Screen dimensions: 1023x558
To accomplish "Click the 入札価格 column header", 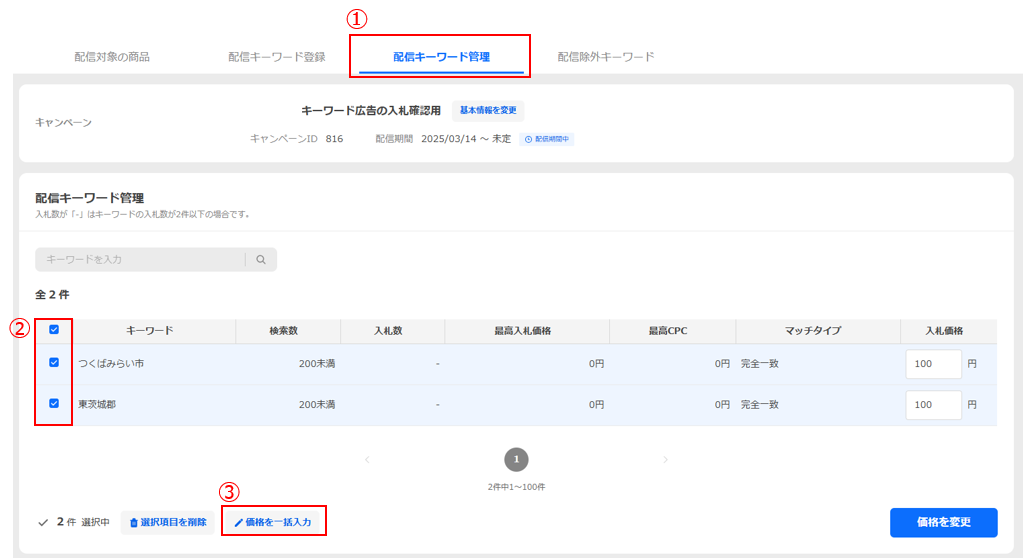I will pos(943,331).
